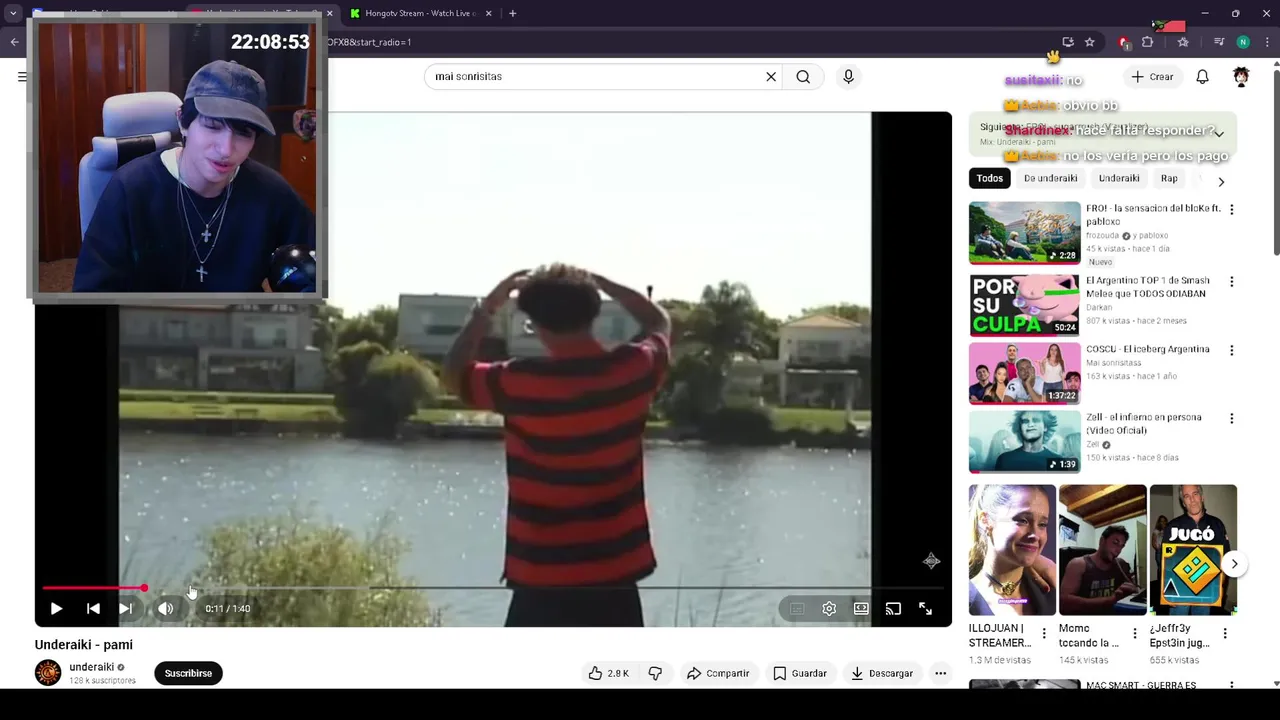Viewport: 1280px width, 720px height.
Task: Open the COSCU iceberg video thumbnail
Action: (1025, 373)
